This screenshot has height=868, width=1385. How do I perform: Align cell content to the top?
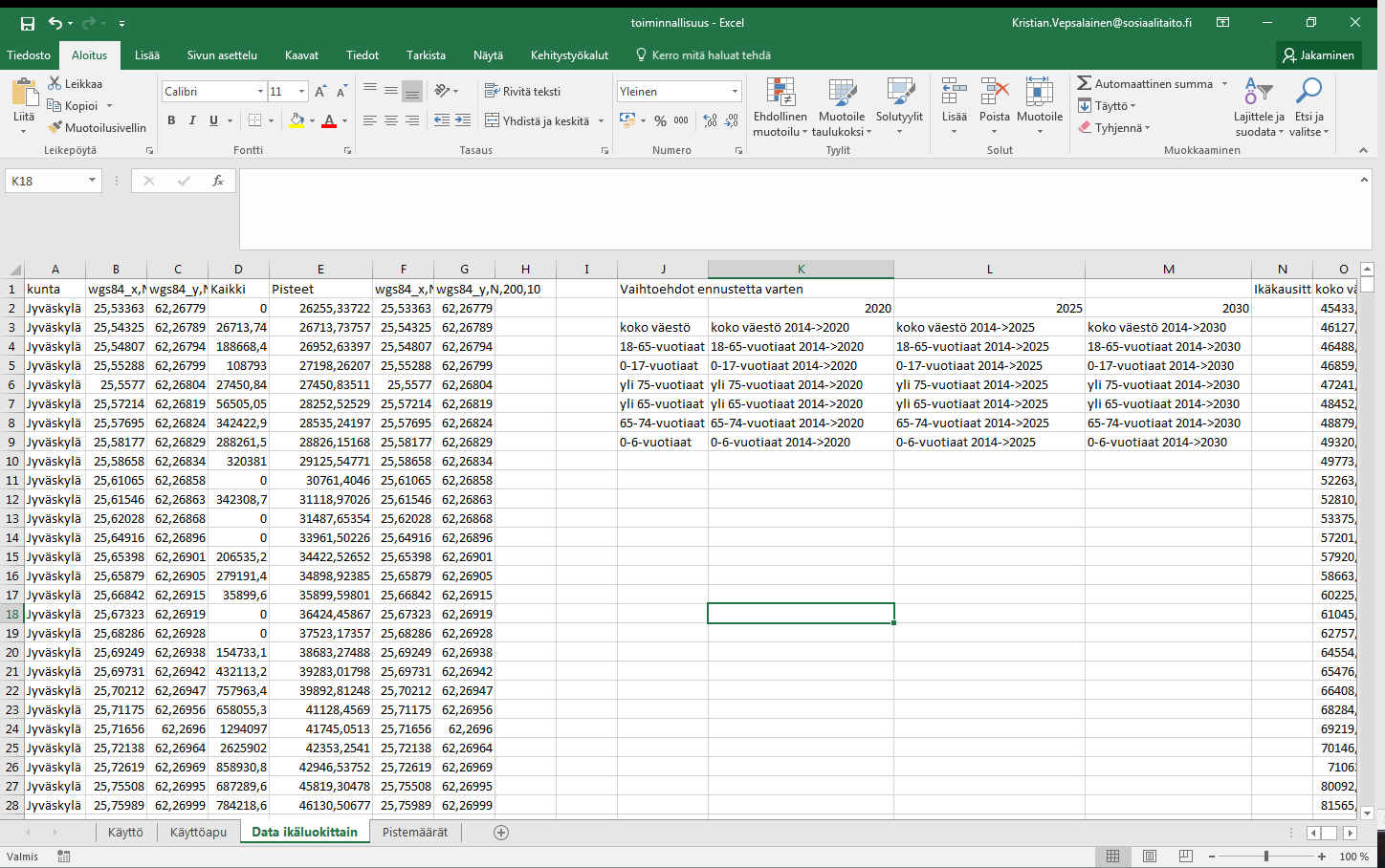click(x=370, y=91)
